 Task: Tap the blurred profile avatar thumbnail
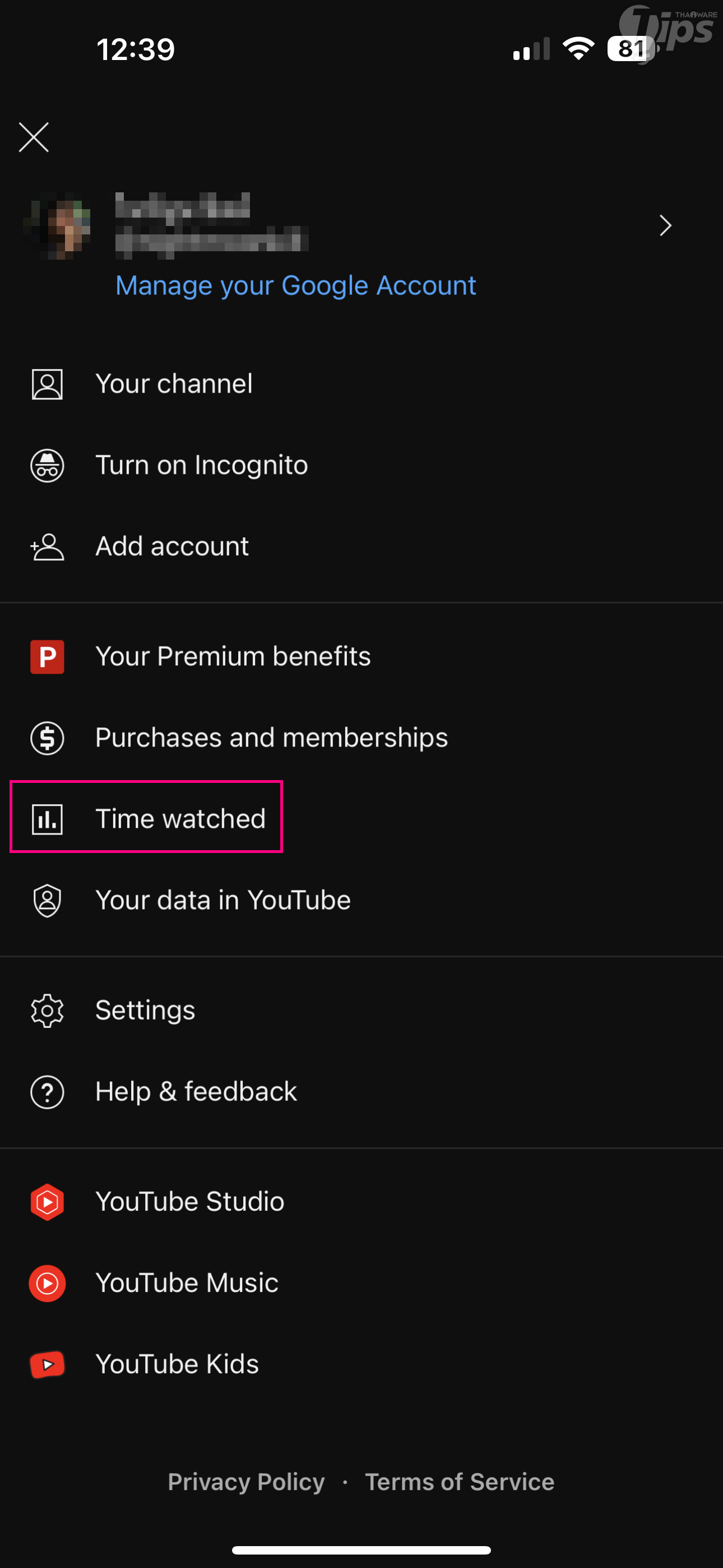58,226
